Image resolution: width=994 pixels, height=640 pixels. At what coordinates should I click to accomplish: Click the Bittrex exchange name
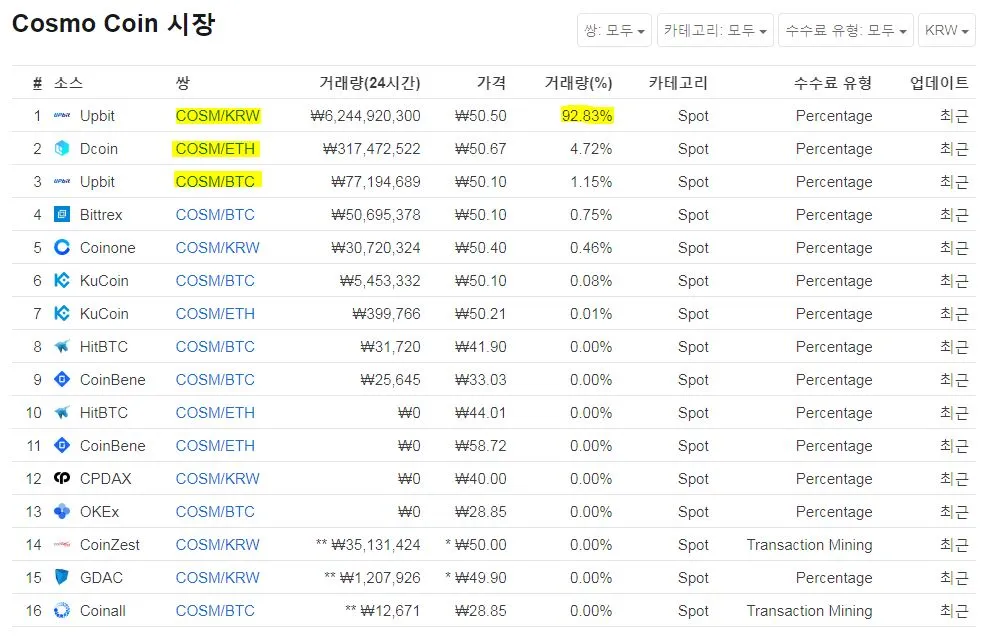(x=101, y=215)
